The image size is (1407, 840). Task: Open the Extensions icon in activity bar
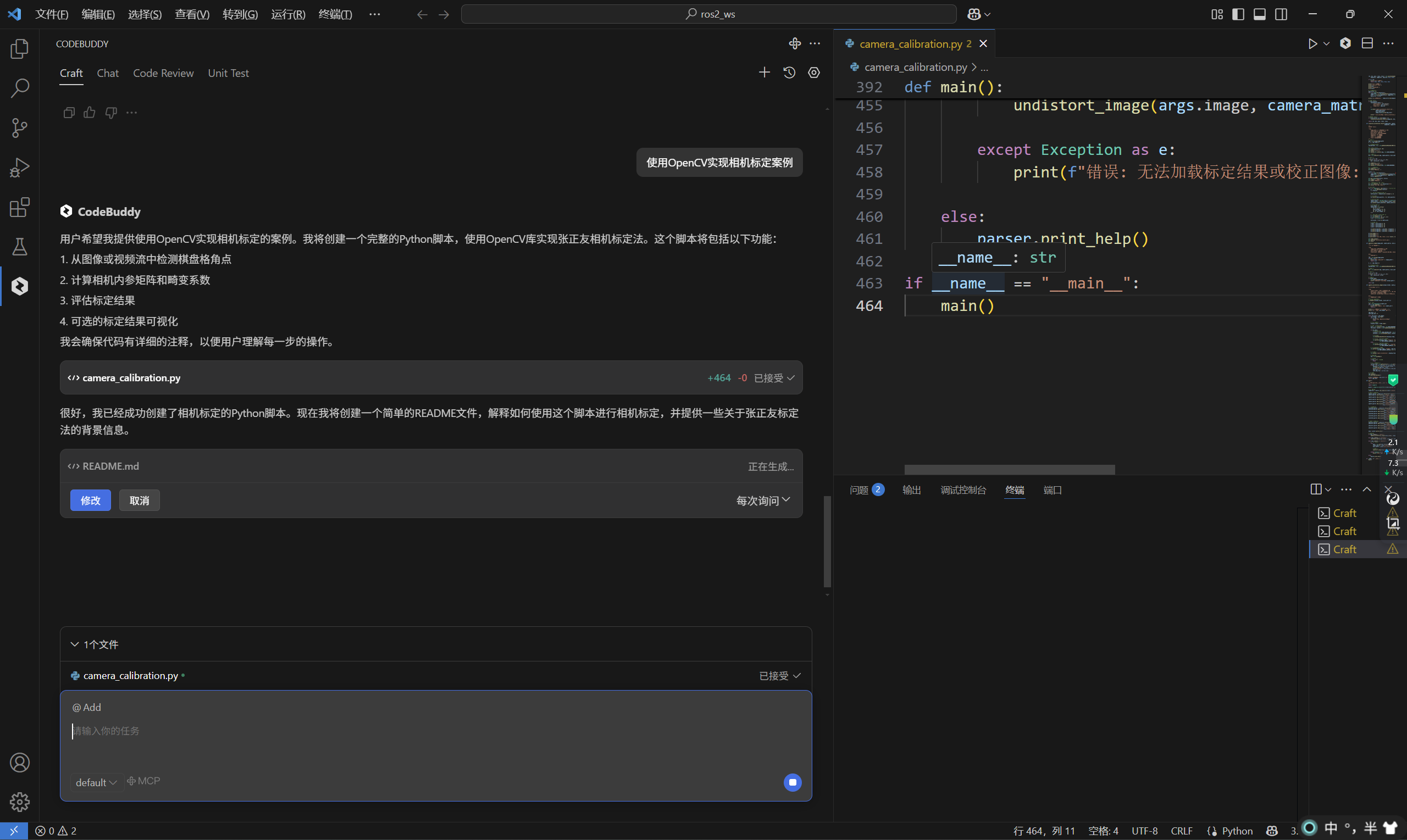pyautogui.click(x=19, y=208)
